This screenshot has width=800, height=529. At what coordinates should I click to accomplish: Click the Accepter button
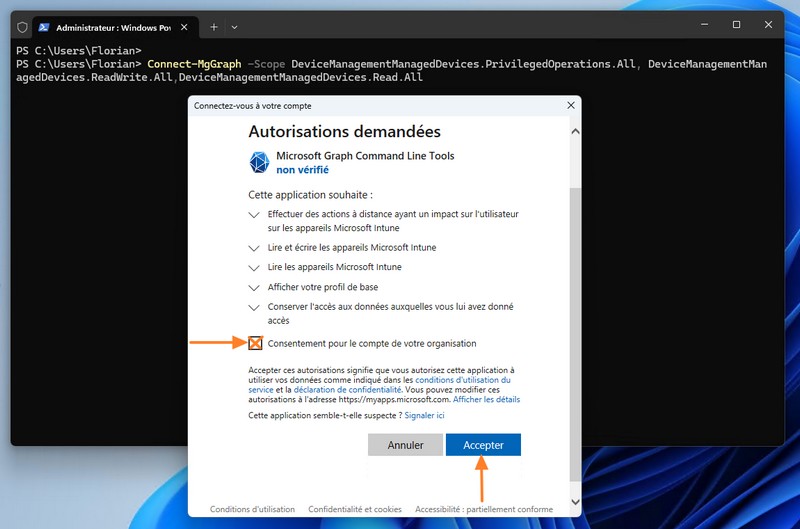(x=483, y=445)
